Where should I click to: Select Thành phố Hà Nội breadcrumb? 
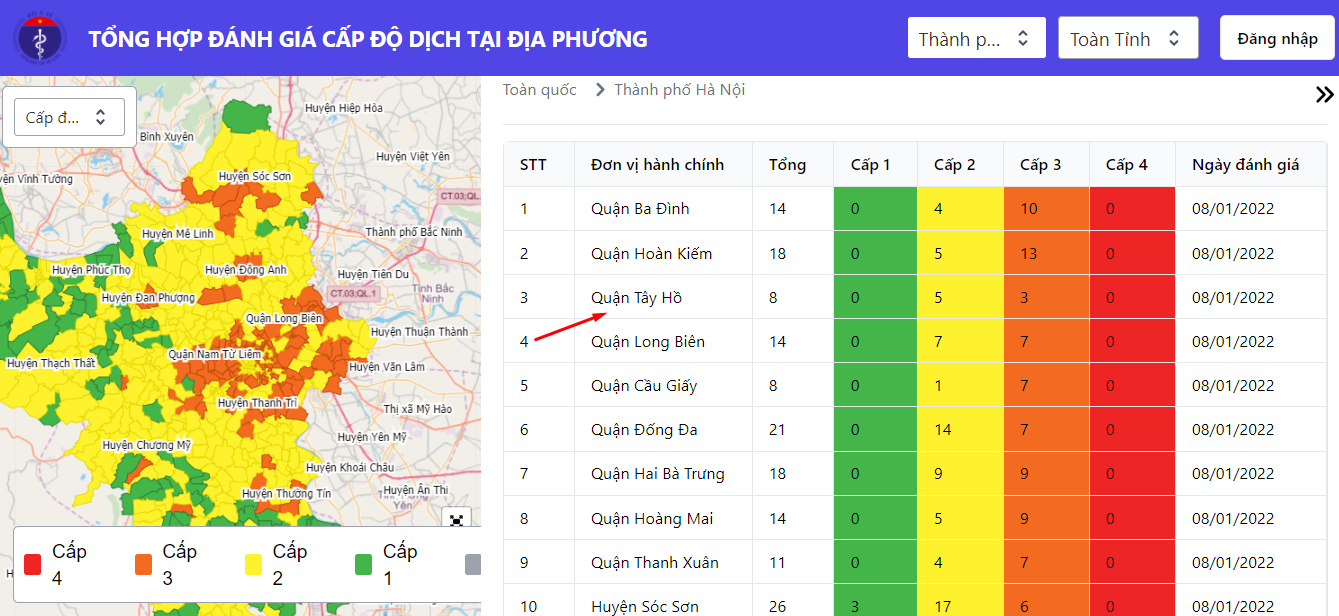pos(679,90)
